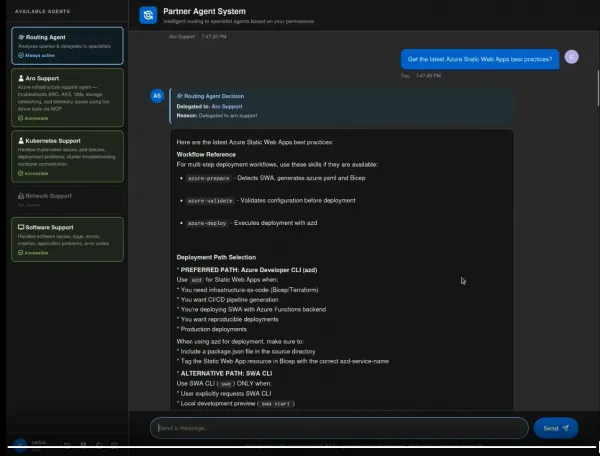Click the Accessible check icon under Kubernetes Support

[21, 173]
